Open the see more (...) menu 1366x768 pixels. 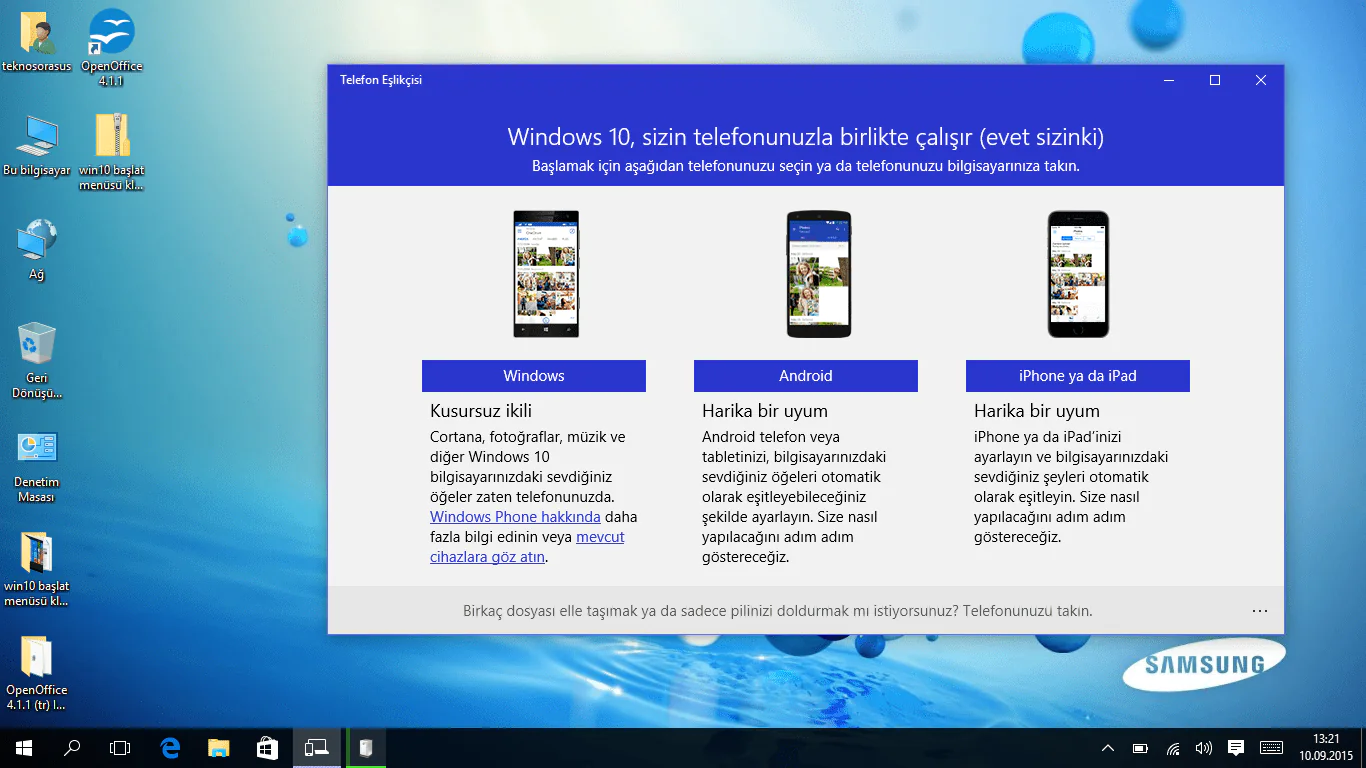click(1260, 610)
